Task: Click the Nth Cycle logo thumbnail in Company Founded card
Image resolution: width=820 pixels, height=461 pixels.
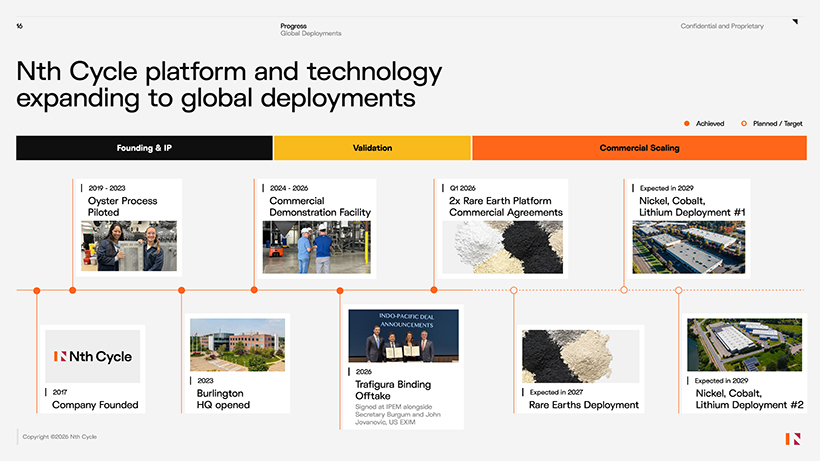Action: 93,356
